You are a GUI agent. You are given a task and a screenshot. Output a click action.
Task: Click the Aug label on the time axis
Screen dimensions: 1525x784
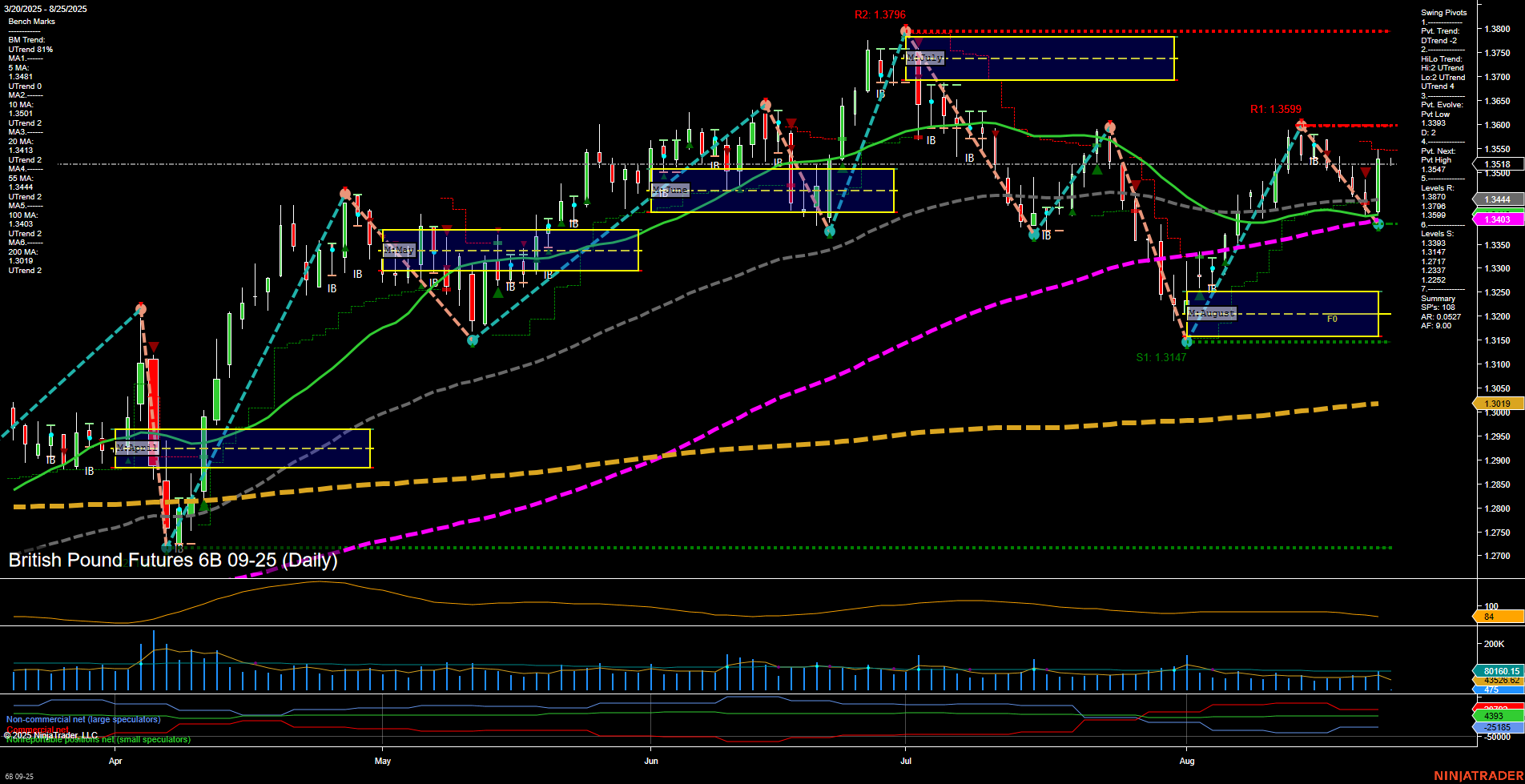tap(1187, 761)
